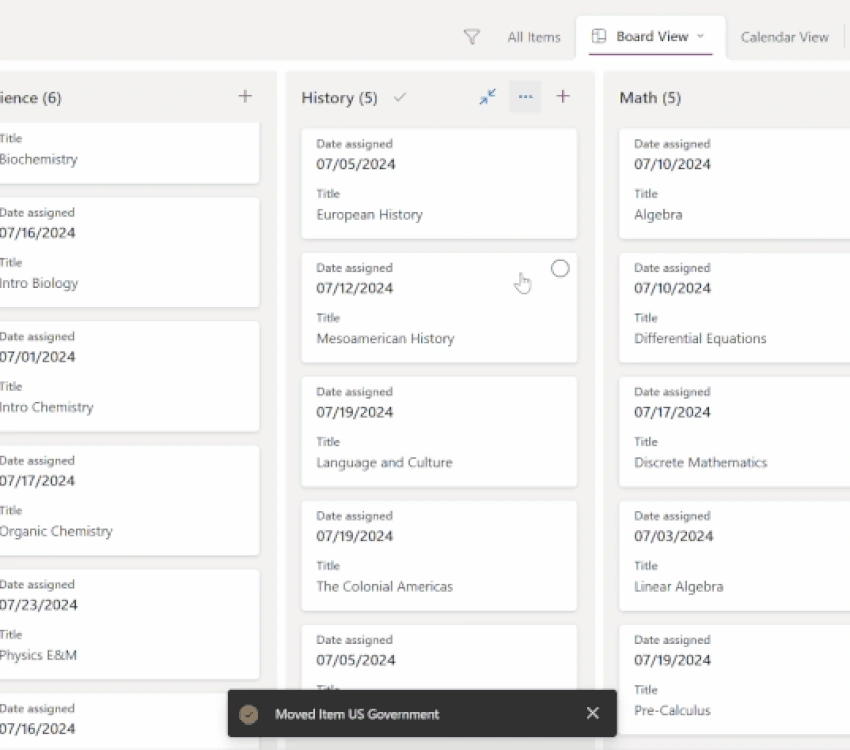
Task: Click date 07/23/2024 on Physics E&M card
Action: point(38,605)
